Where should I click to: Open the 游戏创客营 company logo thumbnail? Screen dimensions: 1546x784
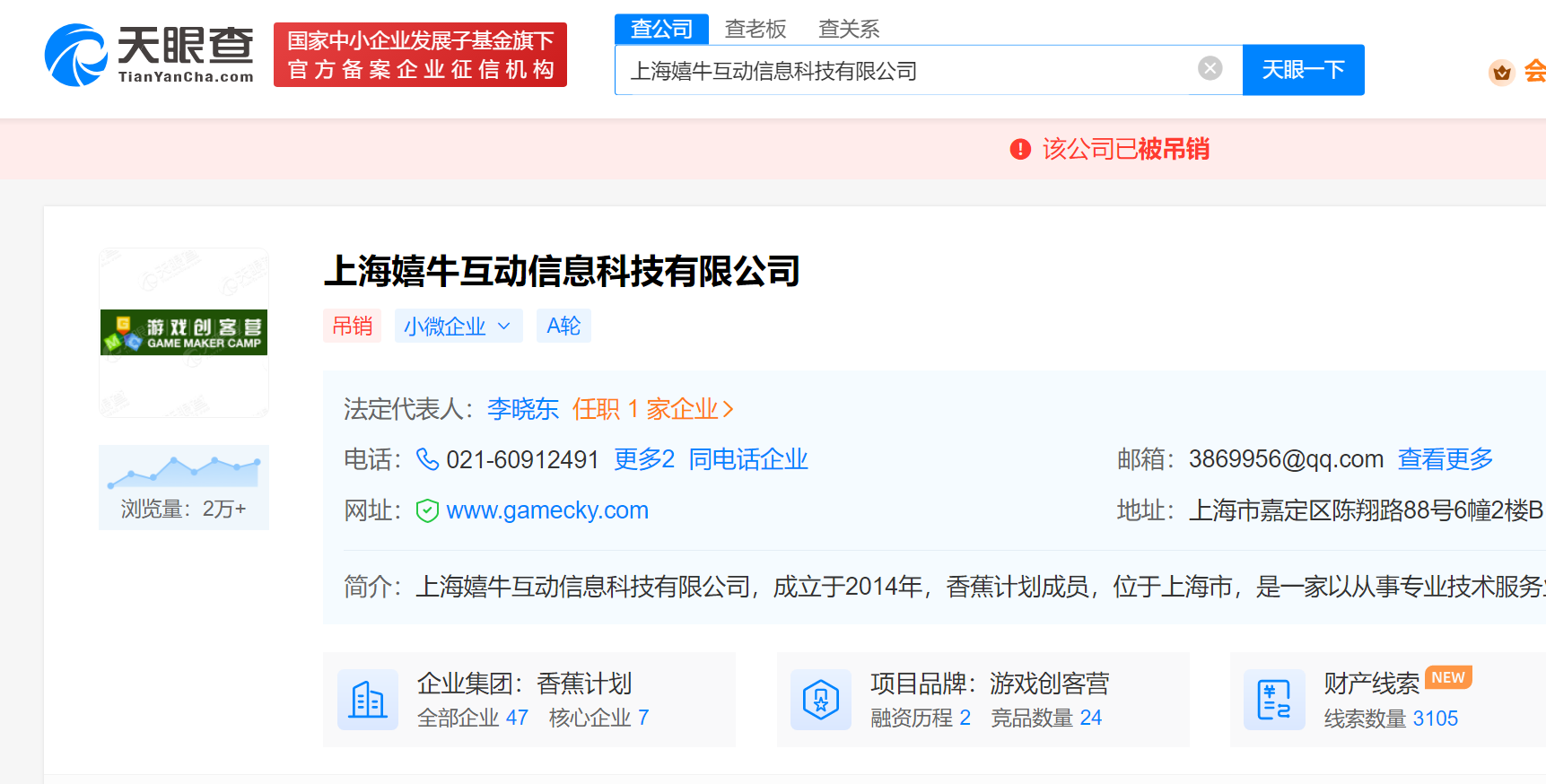click(184, 333)
